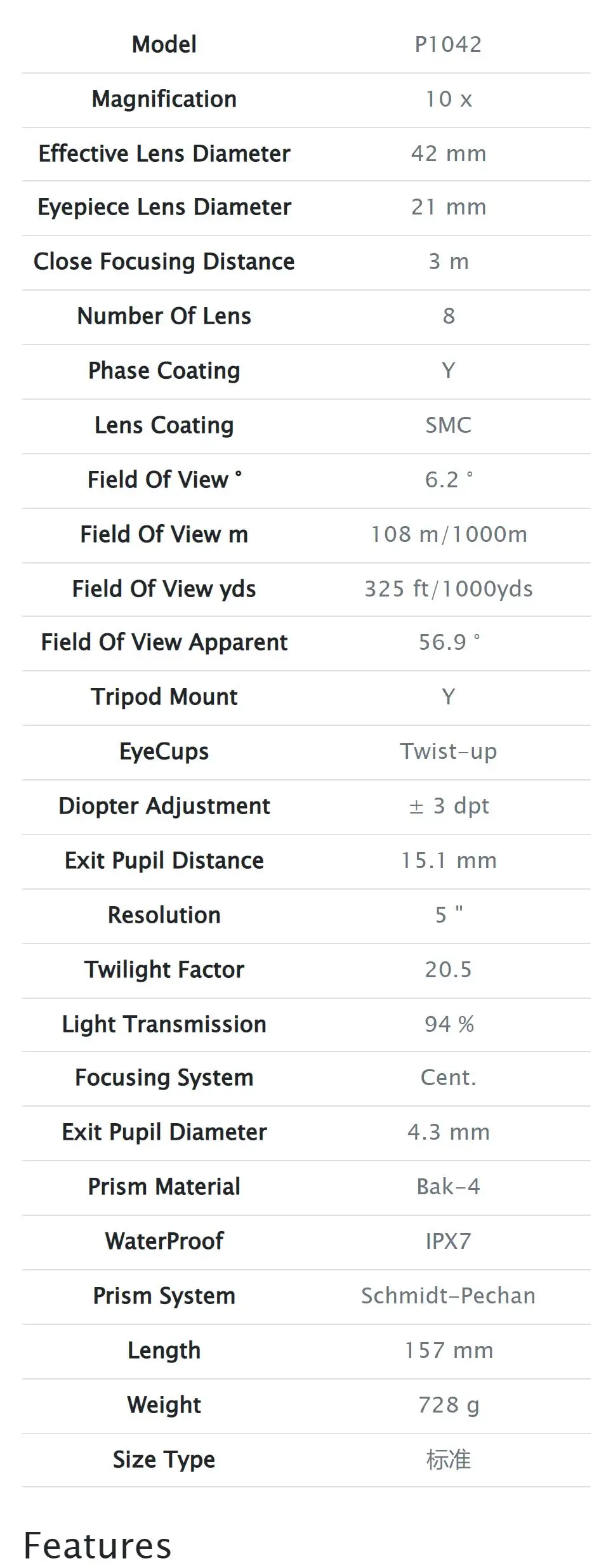This screenshot has height=1568, width=613.
Task: Click the Close Focusing Distance label
Action: point(164,261)
